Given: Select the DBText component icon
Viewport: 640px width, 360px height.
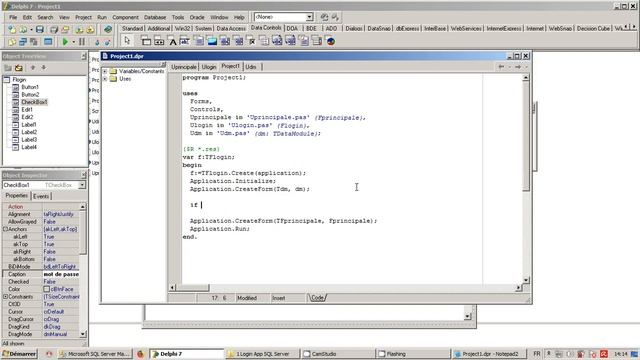Looking at the screenshot, I should (x=172, y=41).
